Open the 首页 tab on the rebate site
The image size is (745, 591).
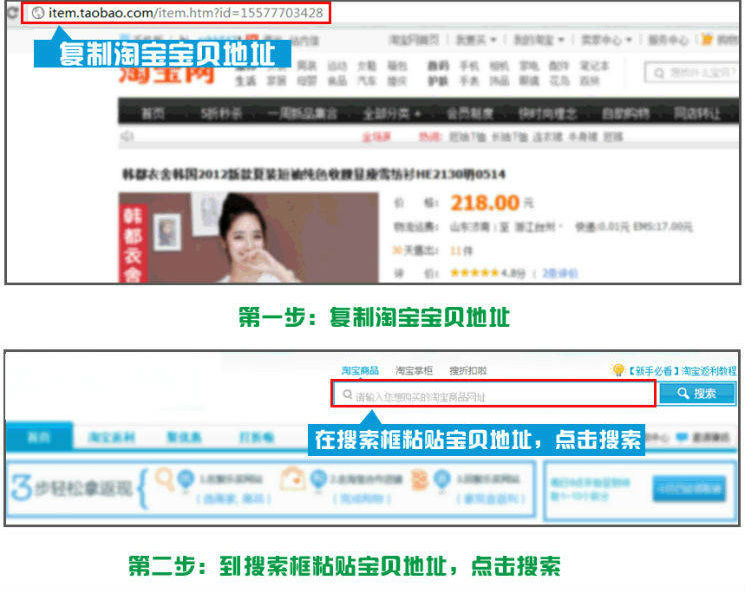[x=39, y=437]
